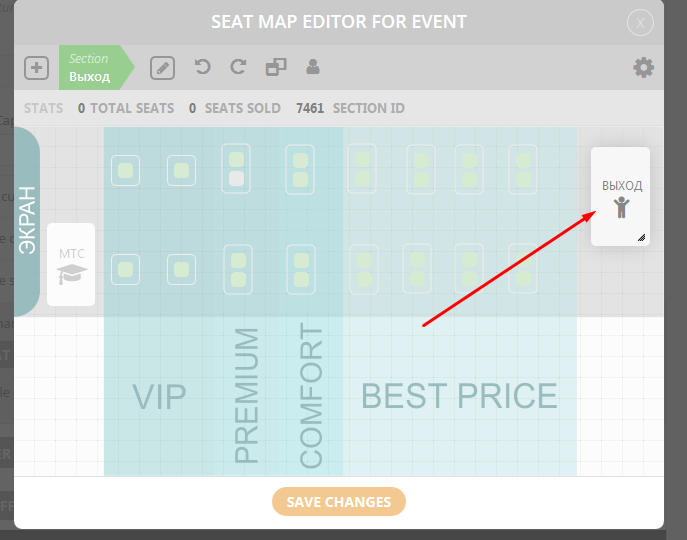Open seat map settings gear
This screenshot has height=540, width=687.
click(644, 68)
